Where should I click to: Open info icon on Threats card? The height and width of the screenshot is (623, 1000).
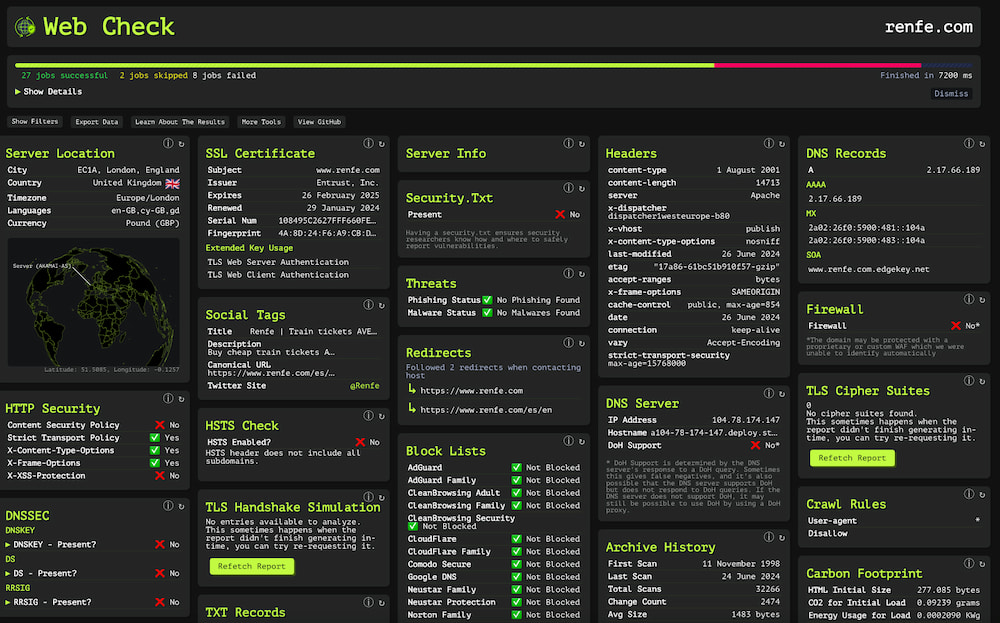pos(568,274)
